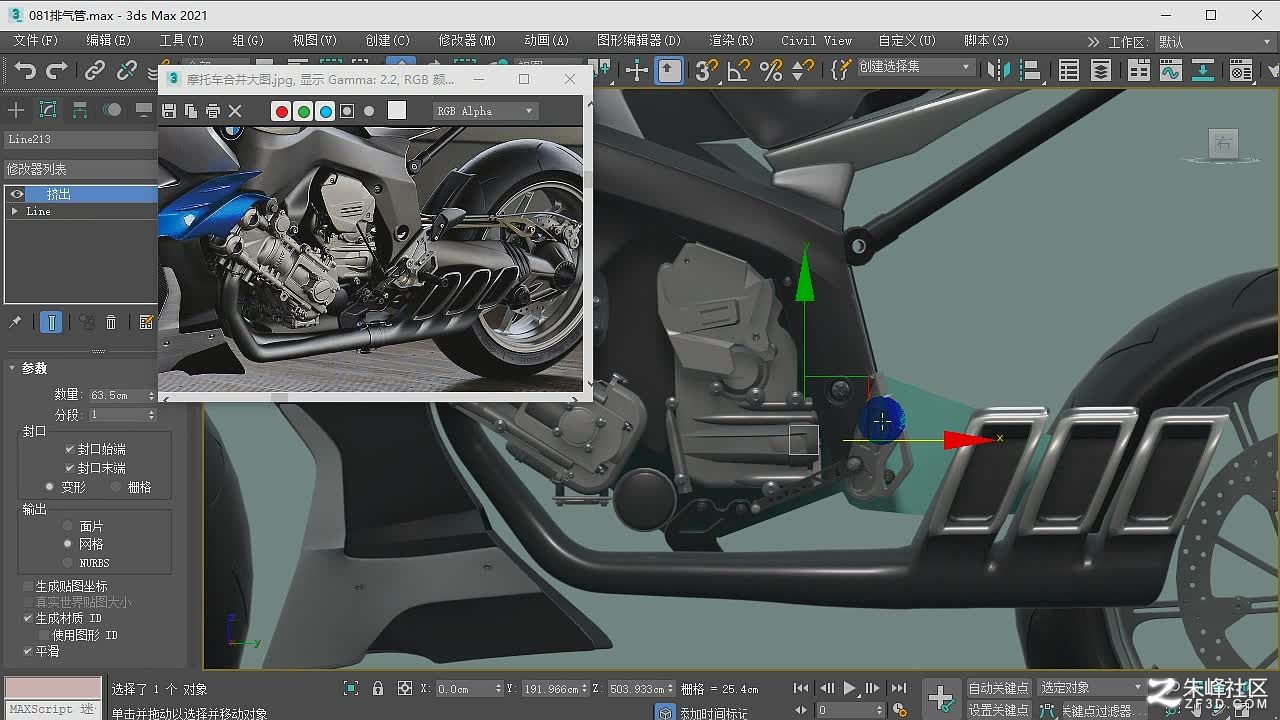Toggle the selection lock icon

pos(377,688)
